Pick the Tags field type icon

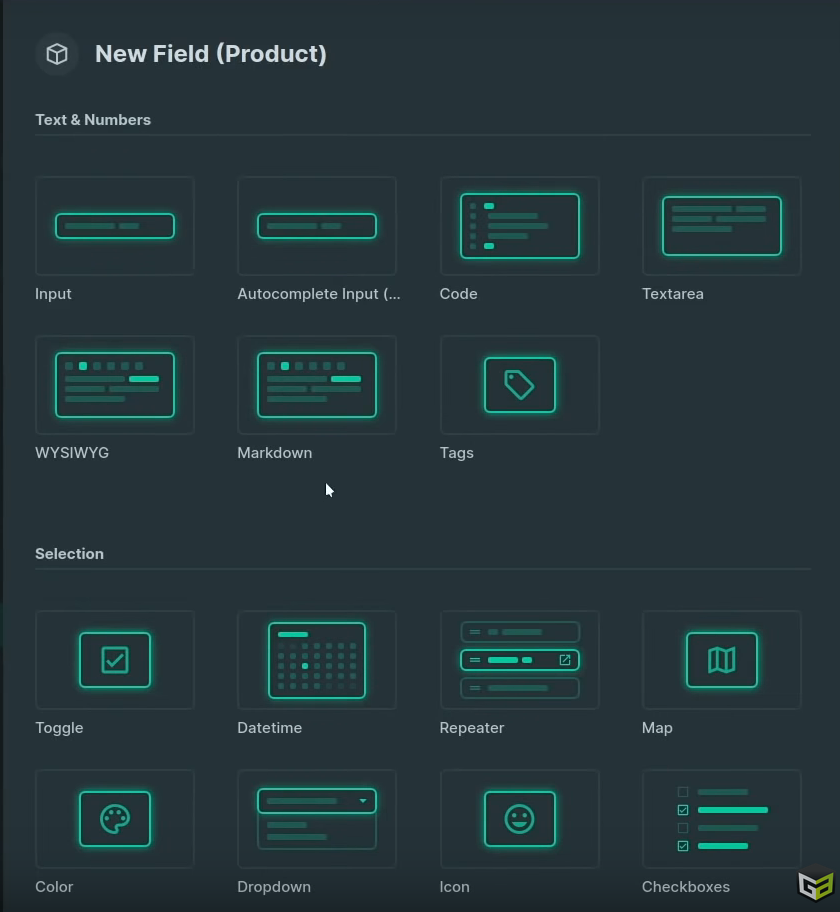tap(519, 384)
